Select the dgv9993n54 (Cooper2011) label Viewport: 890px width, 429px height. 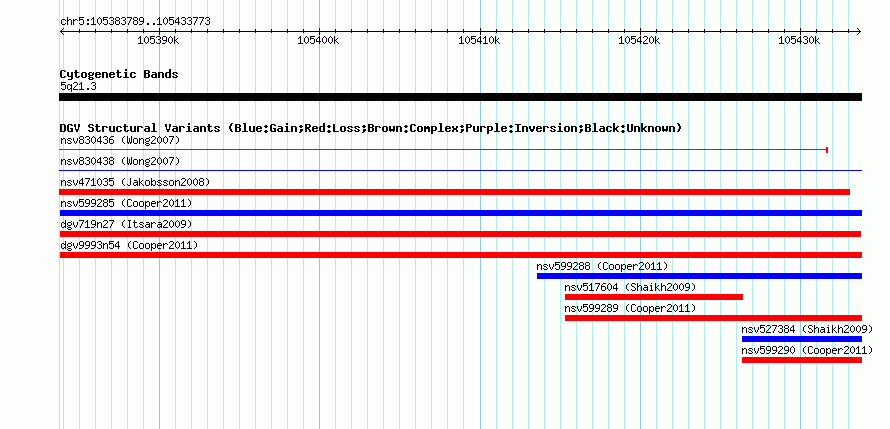[x=129, y=245]
